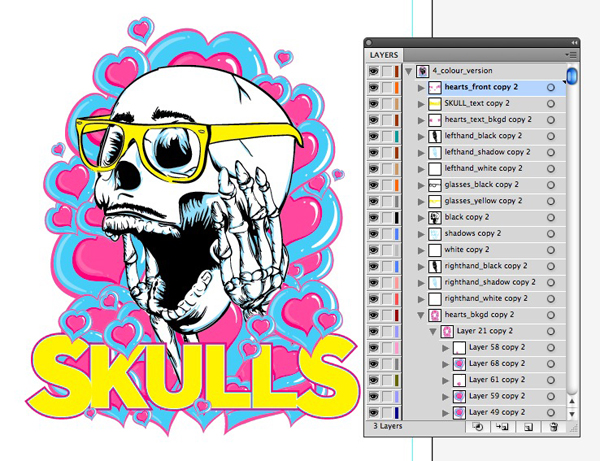This screenshot has width=600, height=461.
Task: Toggle visibility of righthand_white copy 2
Action: pyautogui.click(x=373, y=299)
